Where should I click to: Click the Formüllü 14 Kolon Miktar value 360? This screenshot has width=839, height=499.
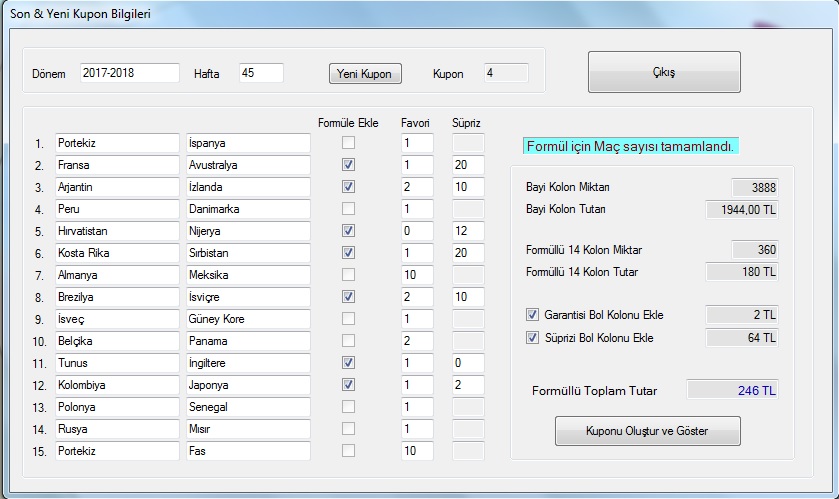click(x=755, y=250)
